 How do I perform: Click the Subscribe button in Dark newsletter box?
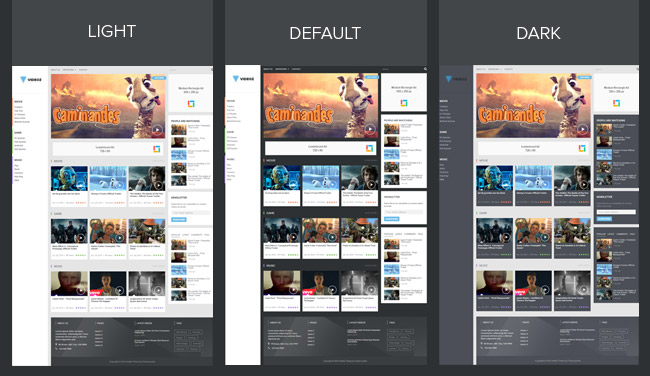604,218
